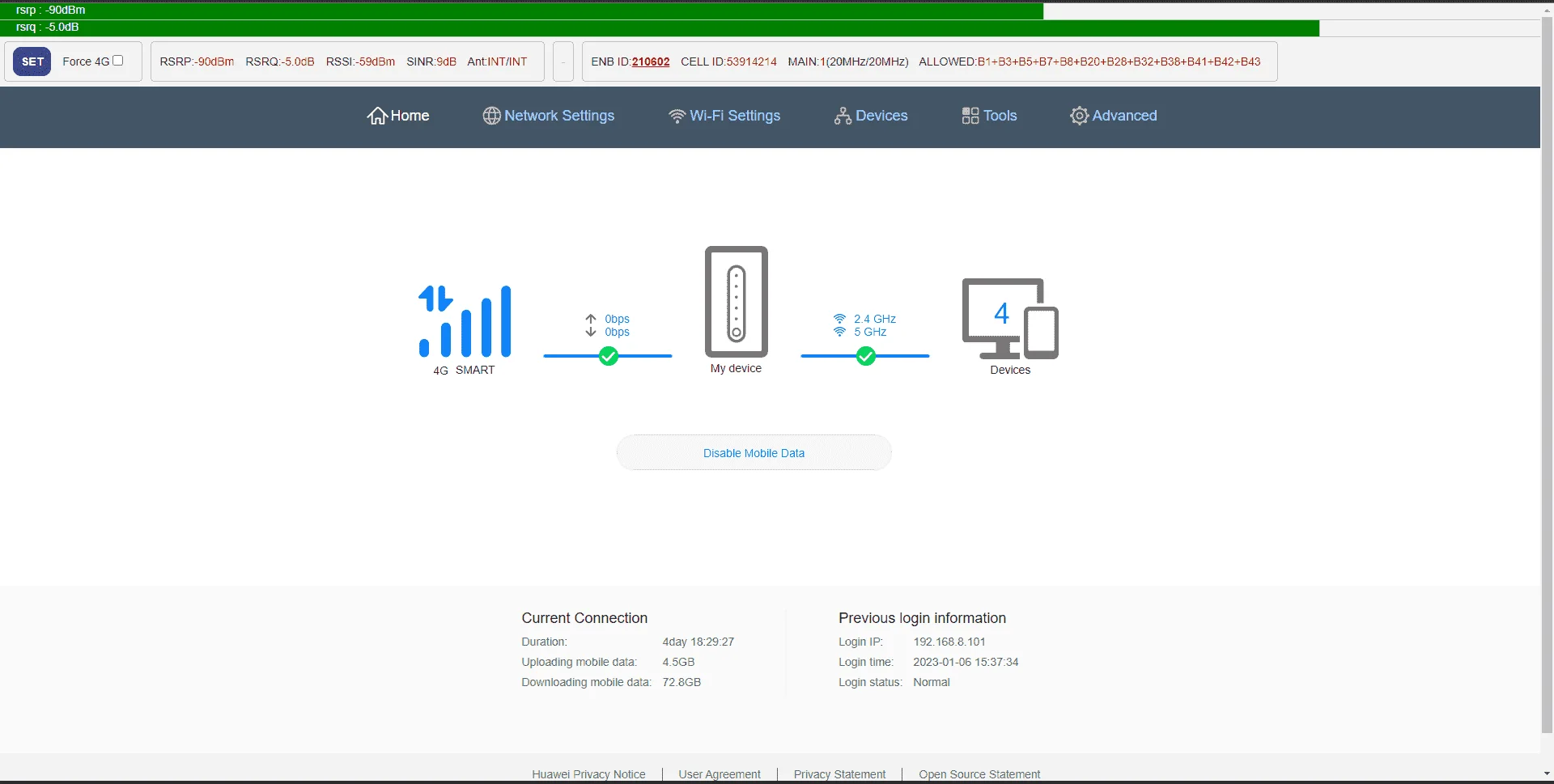Click Uploading mobile data value 4.5GB
Image resolution: width=1554 pixels, height=784 pixels.
(678, 662)
